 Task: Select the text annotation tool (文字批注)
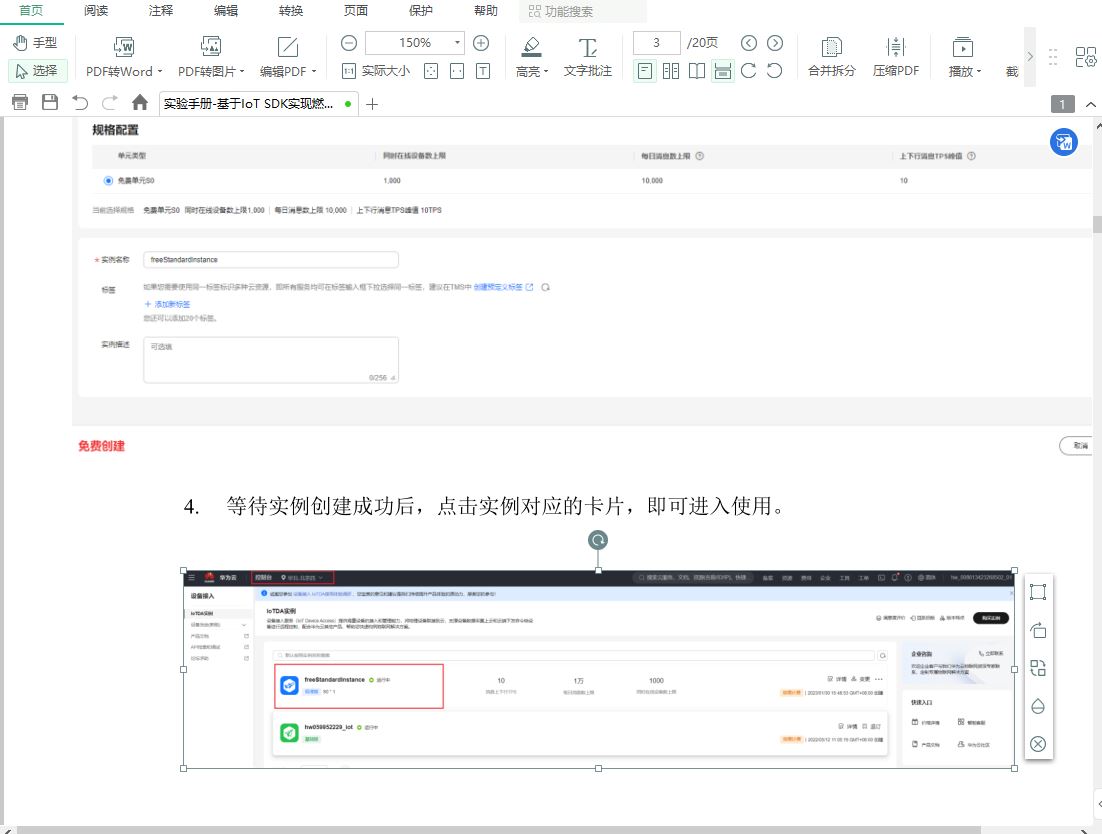(588, 56)
